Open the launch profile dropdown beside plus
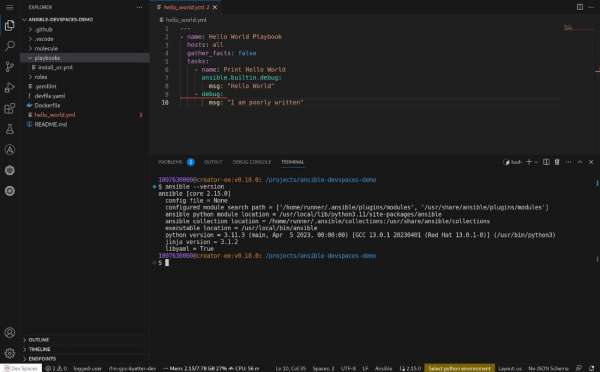The height and width of the screenshot is (372, 600). pos(536,162)
